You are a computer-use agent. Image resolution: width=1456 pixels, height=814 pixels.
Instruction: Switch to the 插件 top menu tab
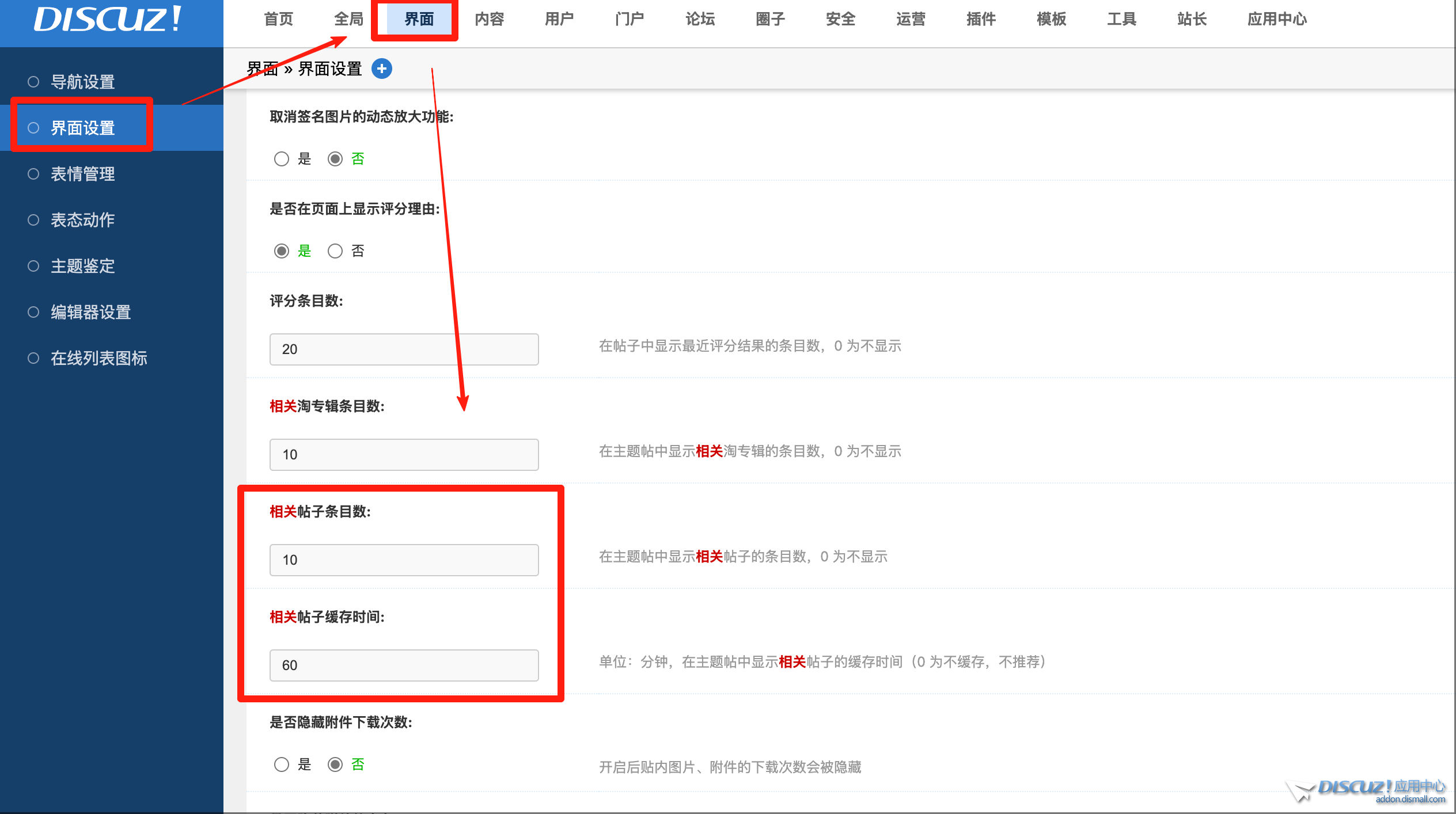click(981, 20)
